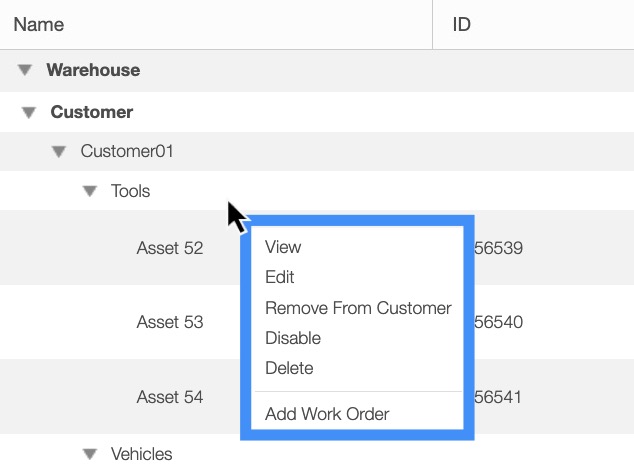Image resolution: width=634 pixels, height=470 pixels.
Task: Click Remove From Customer menu option
Action: (x=358, y=308)
